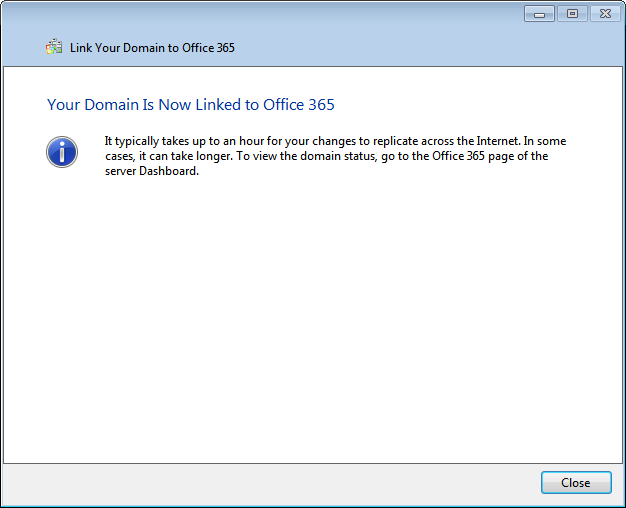The height and width of the screenshot is (508, 626).
Task: Click the gray footer bar left of Close
Action: coord(270,483)
